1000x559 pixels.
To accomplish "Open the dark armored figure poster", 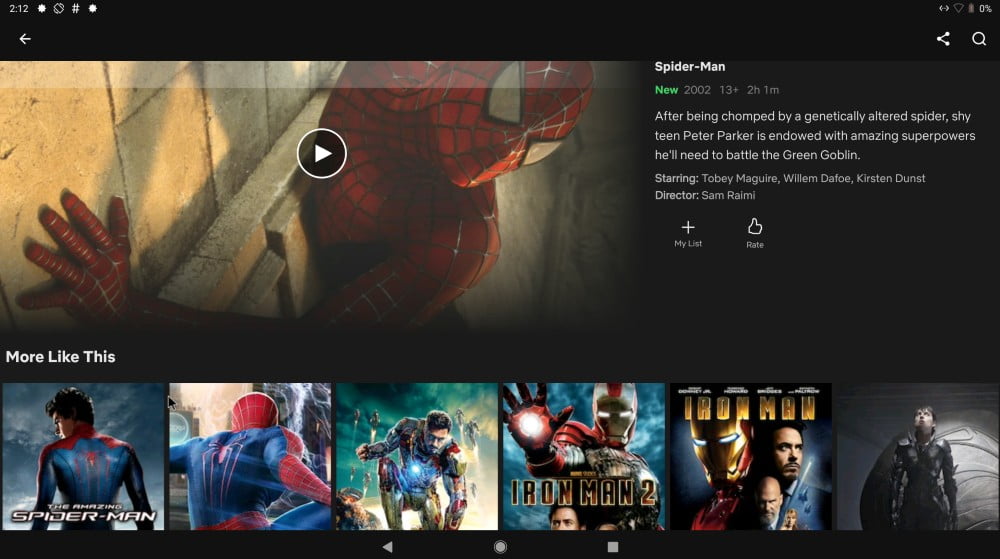I will pos(918,456).
